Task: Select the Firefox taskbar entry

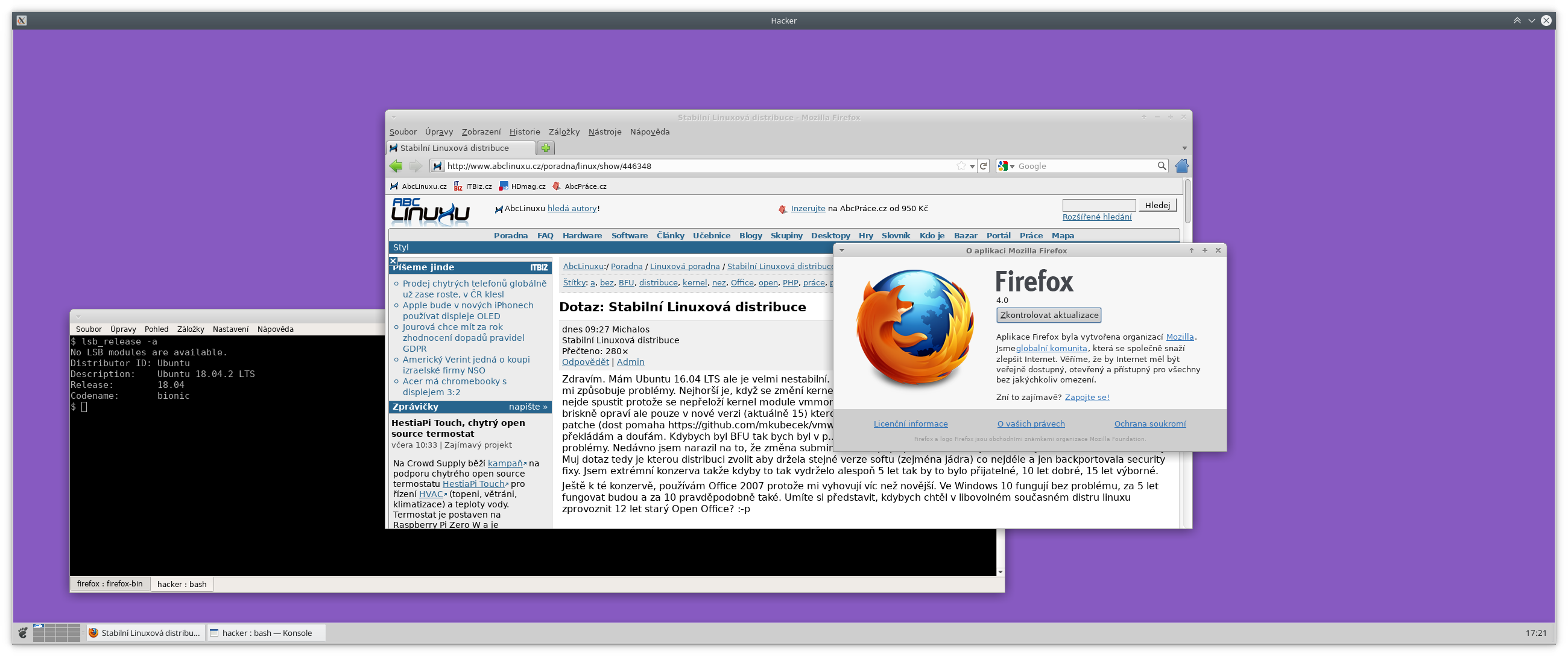Action: point(145,633)
